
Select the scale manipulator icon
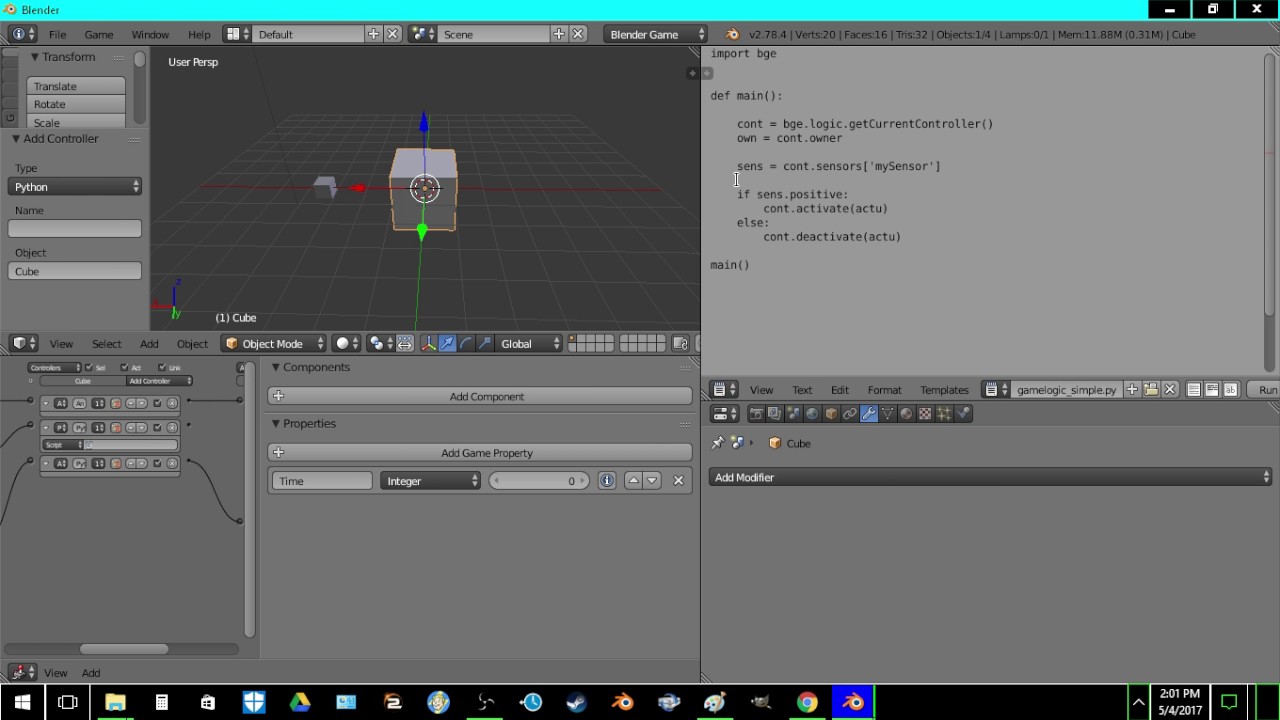point(485,344)
